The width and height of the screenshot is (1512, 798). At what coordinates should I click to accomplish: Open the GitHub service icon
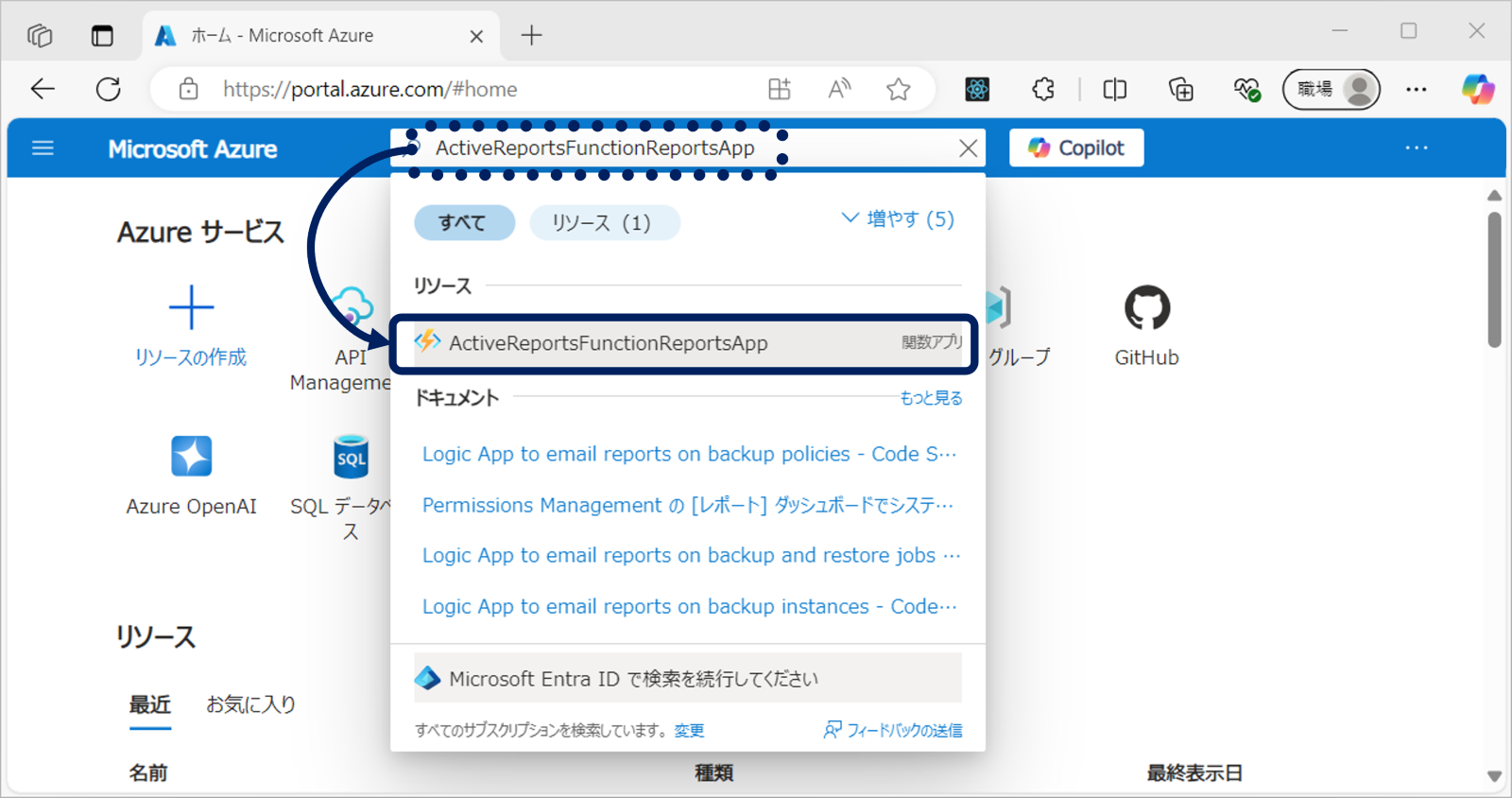click(x=1147, y=307)
